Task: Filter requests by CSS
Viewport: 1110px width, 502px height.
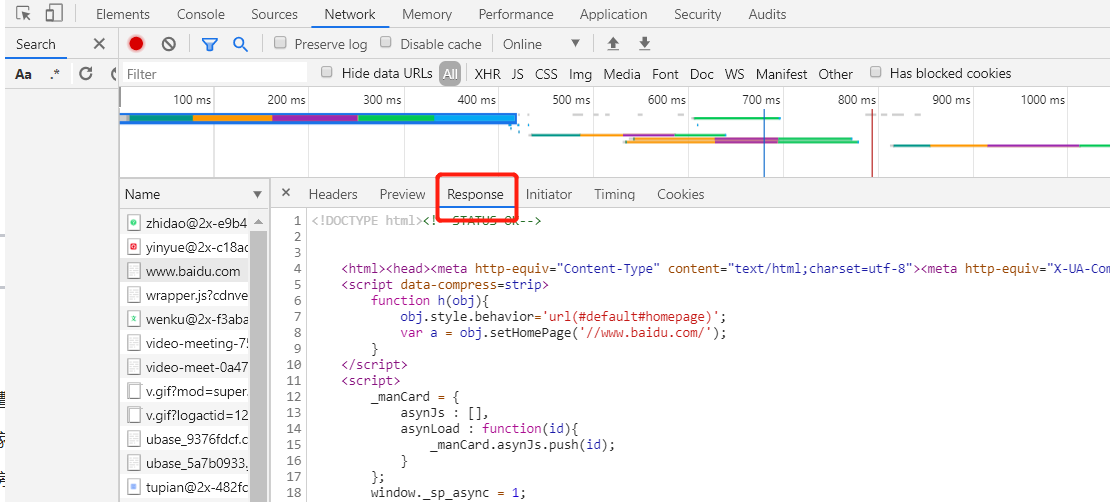Action: pyautogui.click(x=546, y=74)
